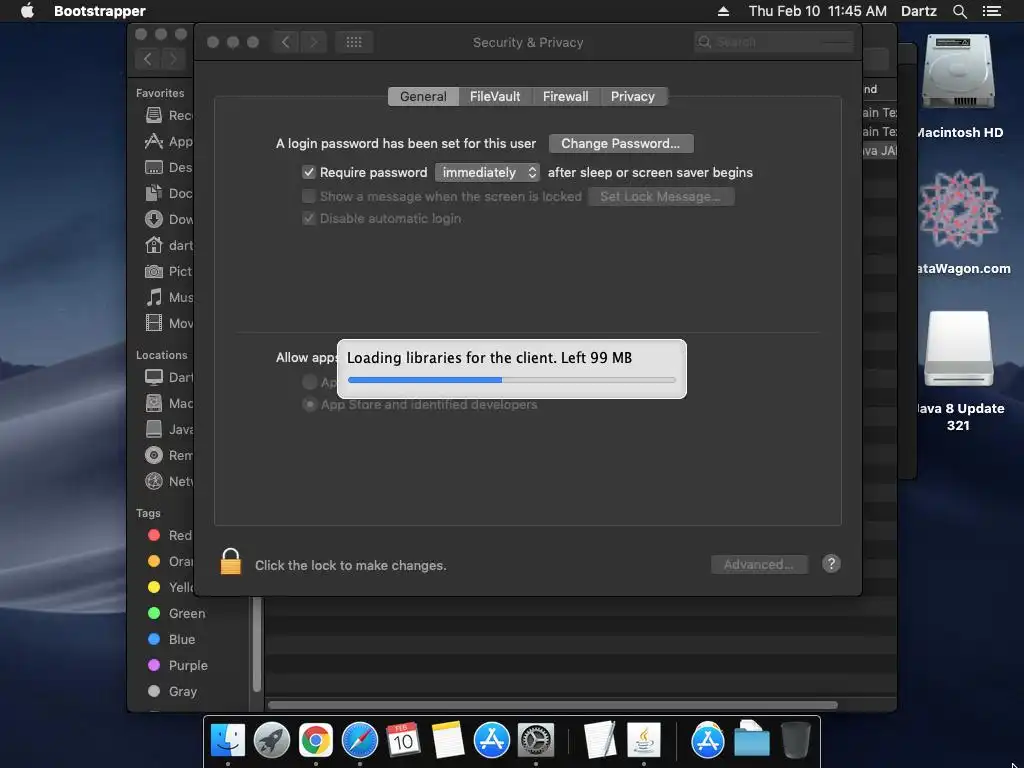Go back in System Preferences toolbar
1024x768 pixels.
pyautogui.click(x=285, y=42)
